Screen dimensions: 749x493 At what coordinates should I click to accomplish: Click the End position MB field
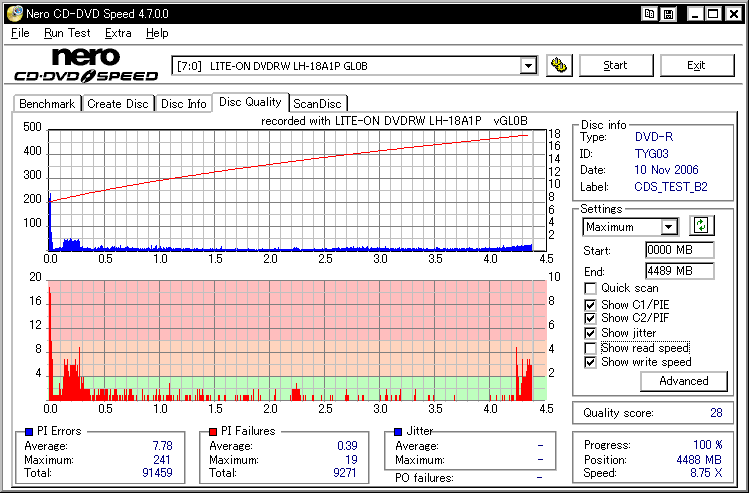(678, 271)
